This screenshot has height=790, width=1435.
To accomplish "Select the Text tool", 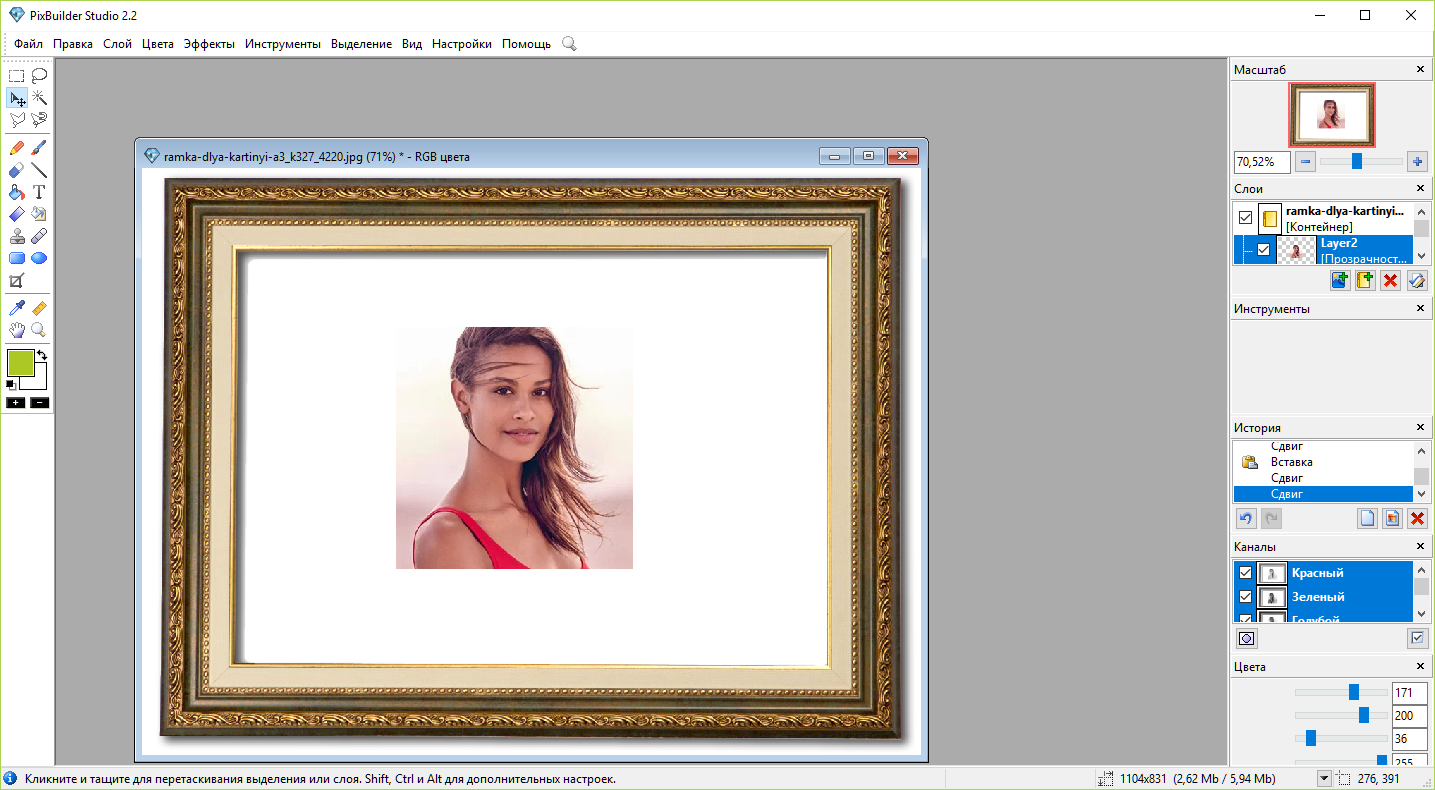I will pos(39,192).
